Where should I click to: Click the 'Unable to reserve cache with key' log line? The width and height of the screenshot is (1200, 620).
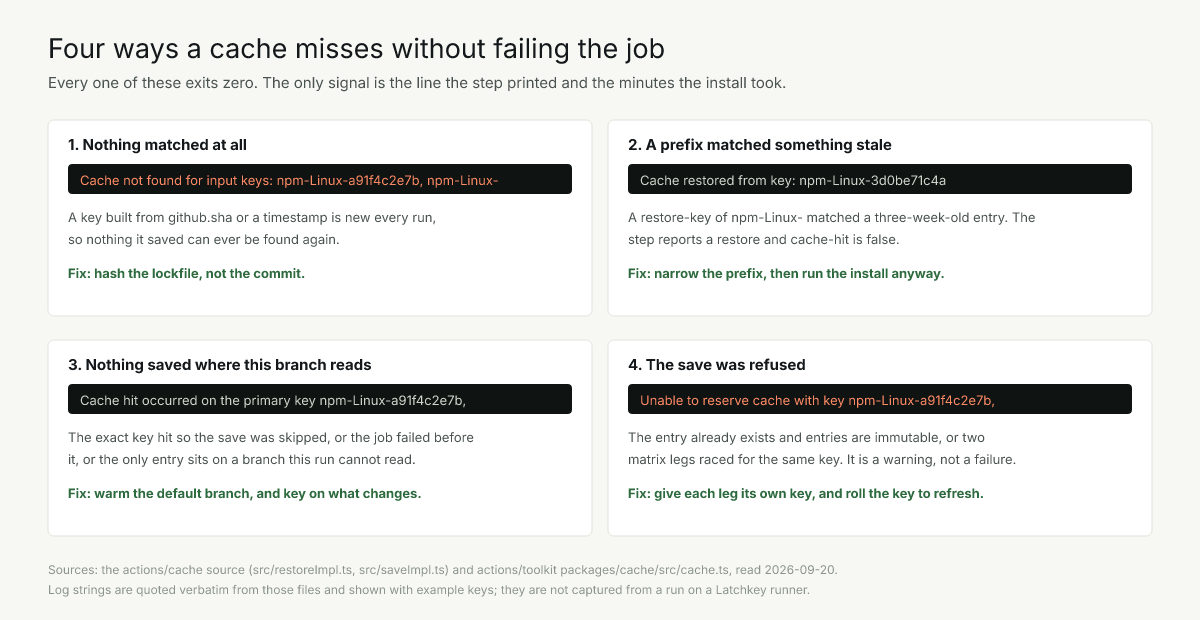tap(880, 400)
